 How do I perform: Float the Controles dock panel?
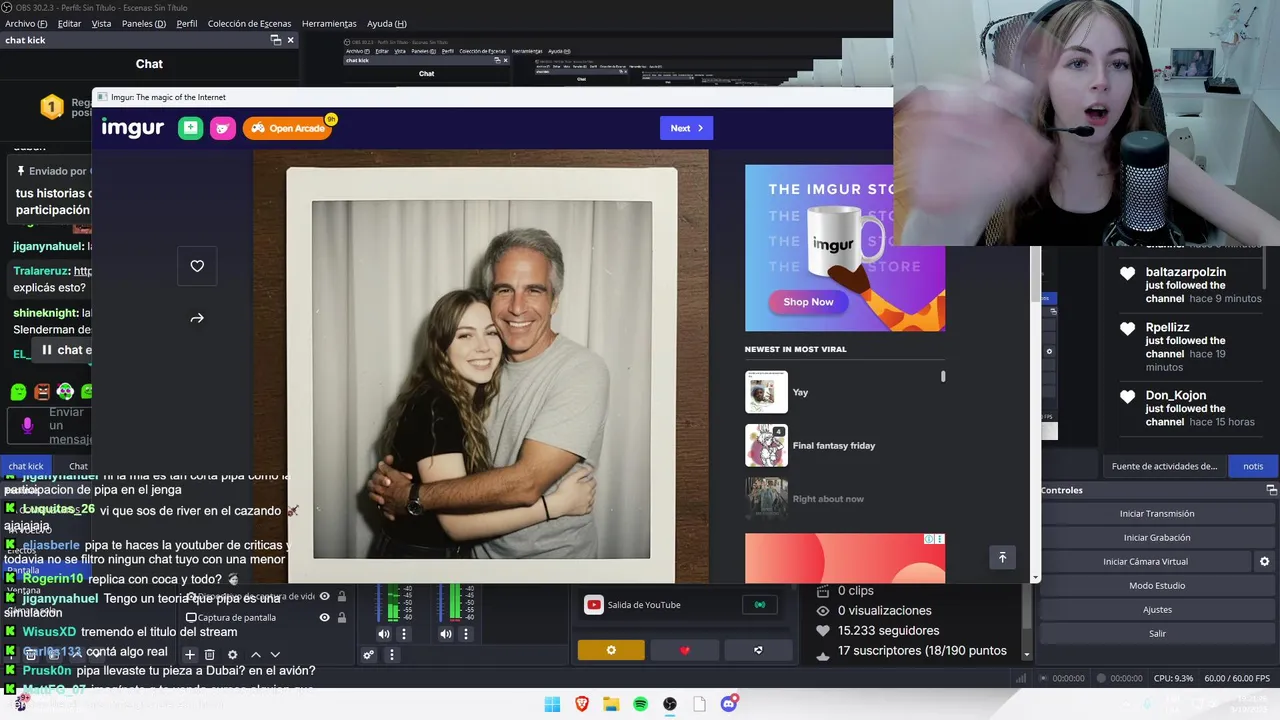1271,490
